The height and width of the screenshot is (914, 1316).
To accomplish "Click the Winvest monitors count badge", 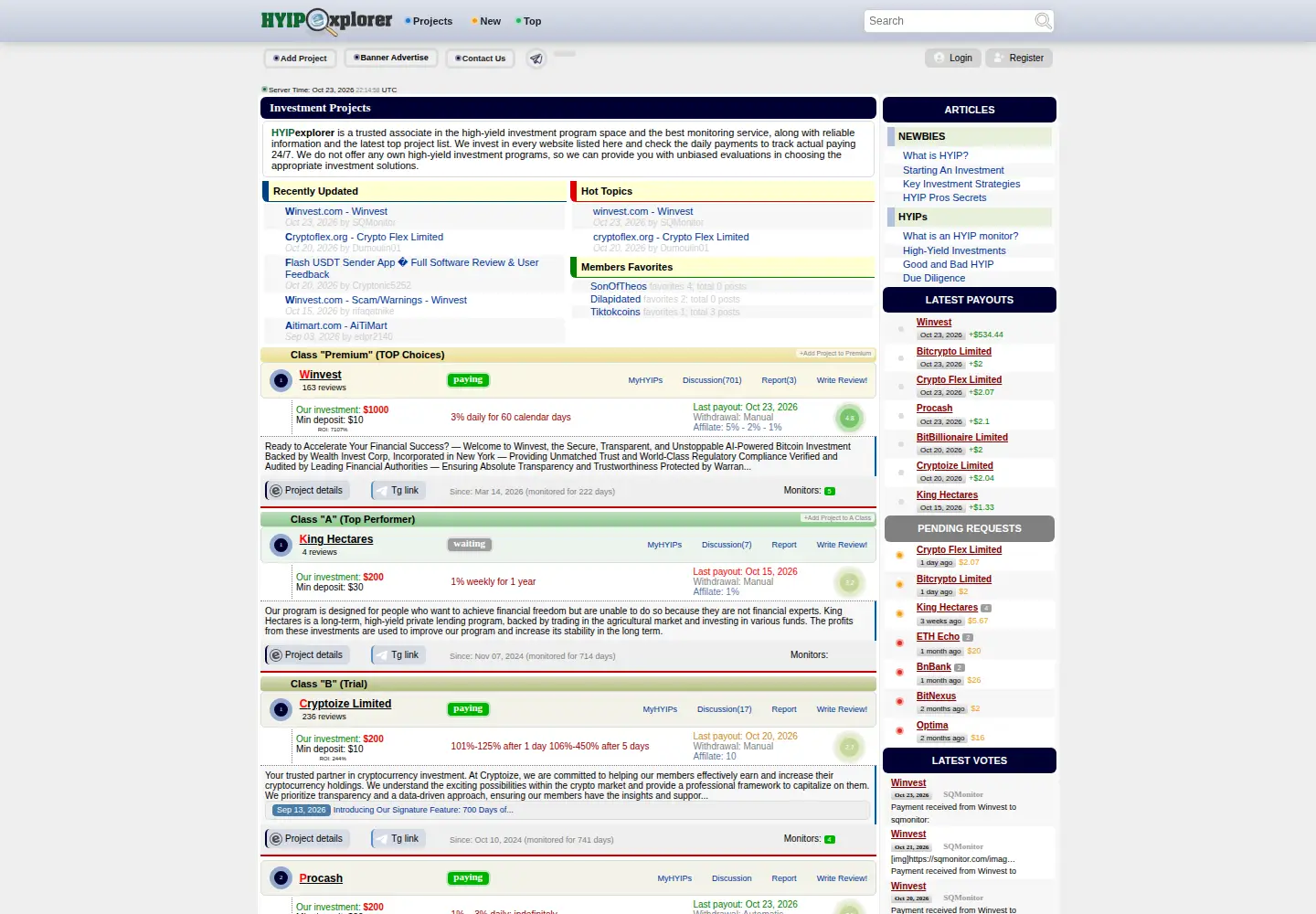I will [x=830, y=491].
